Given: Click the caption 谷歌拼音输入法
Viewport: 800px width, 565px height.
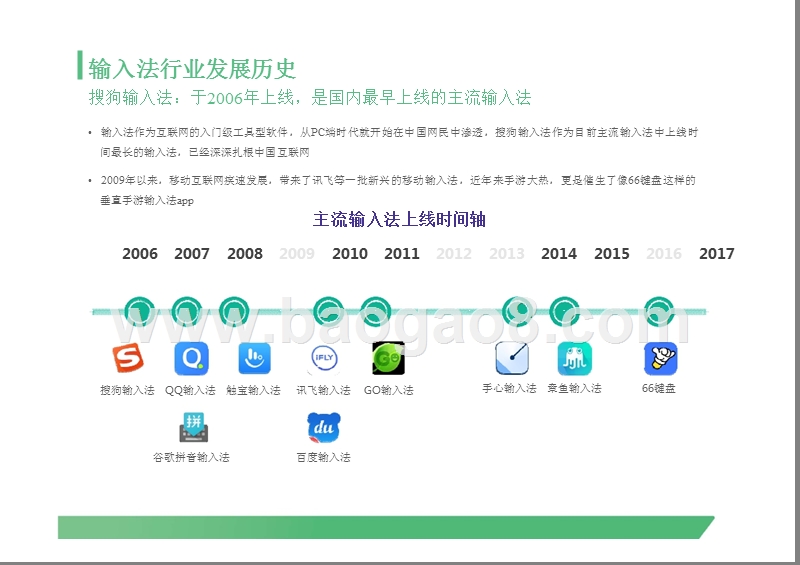Looking at the screenshot, I should click(191, 457).
